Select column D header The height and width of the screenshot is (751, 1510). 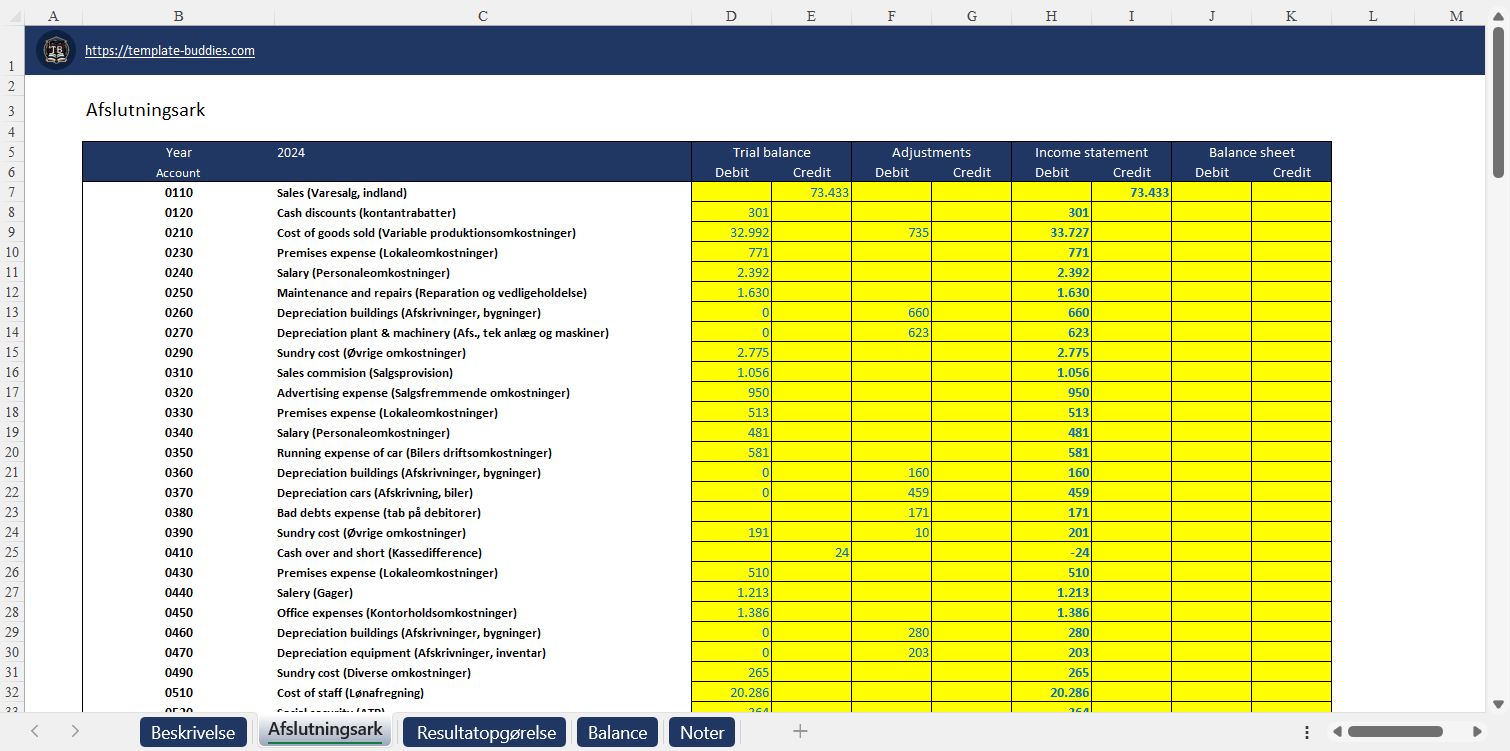point(731,15)
